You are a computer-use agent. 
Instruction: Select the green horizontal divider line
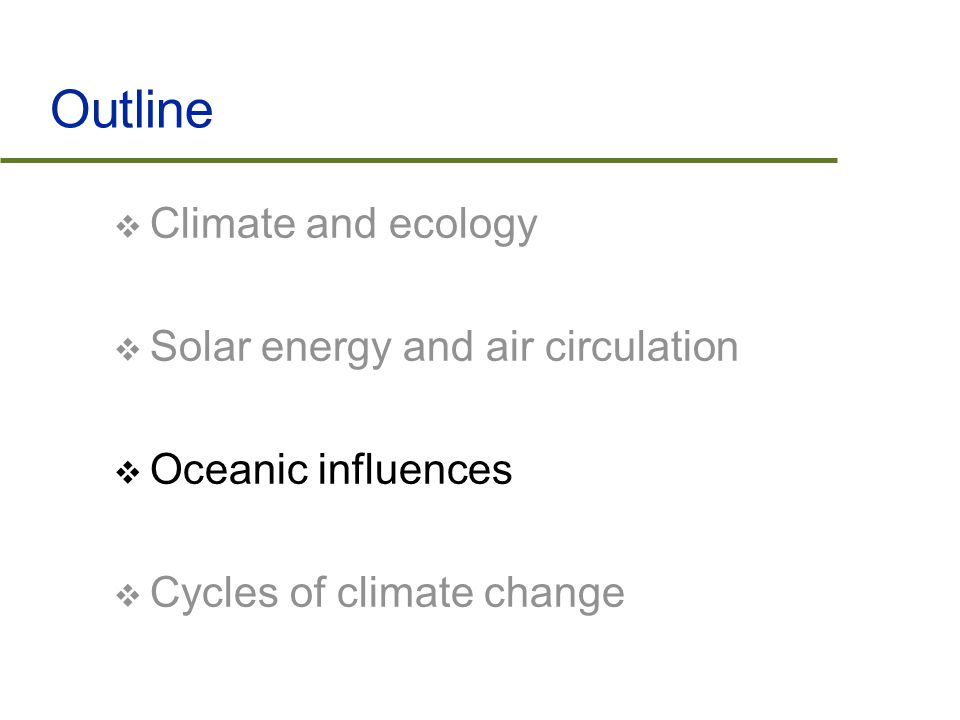tap(419, 160)
